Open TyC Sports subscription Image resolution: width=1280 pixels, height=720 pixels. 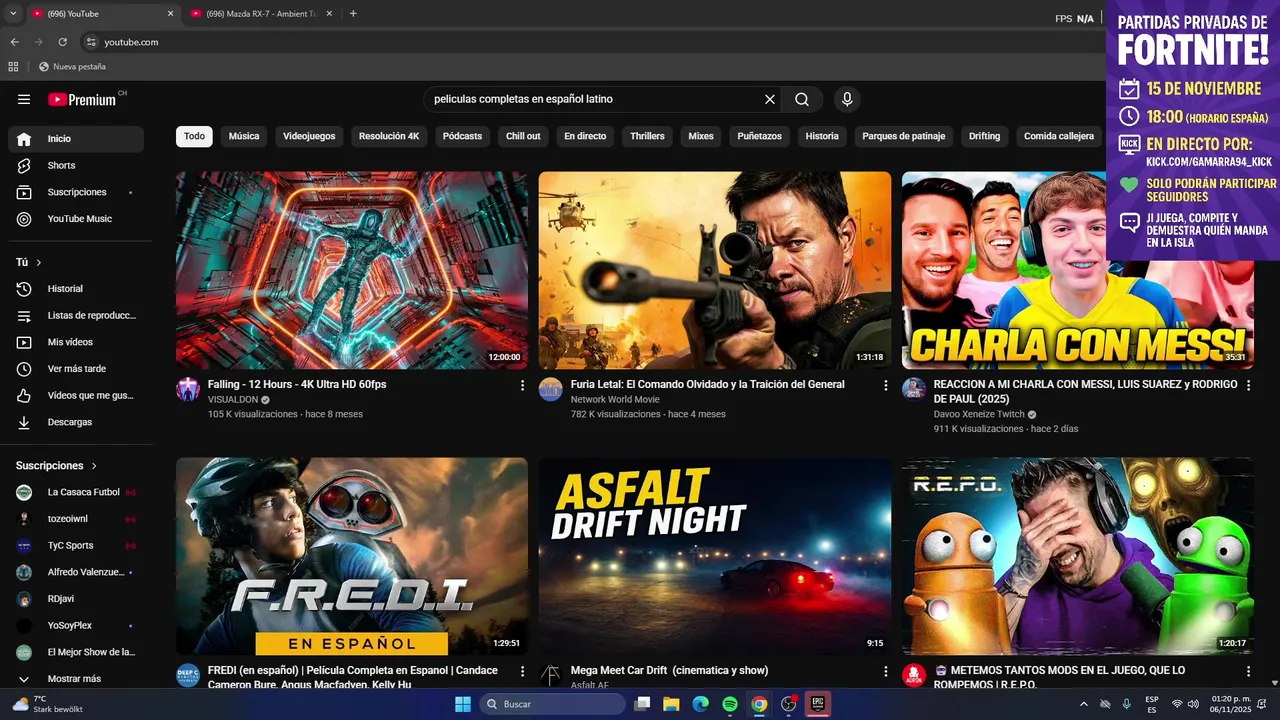(76, 546)
